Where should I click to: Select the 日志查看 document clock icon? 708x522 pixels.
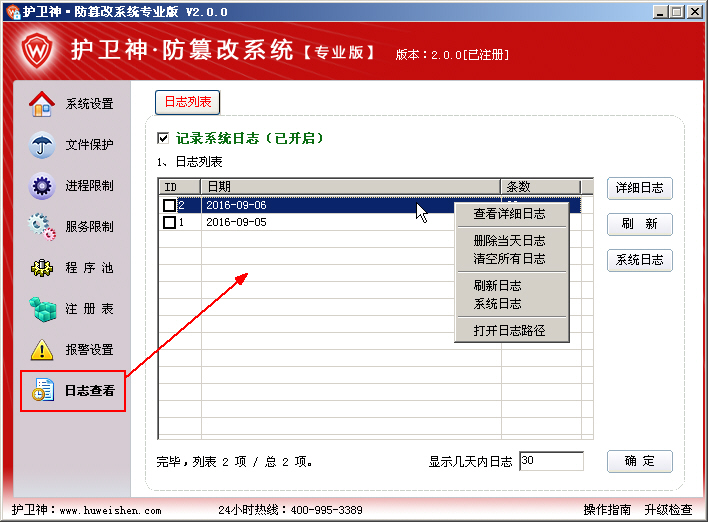click(43, 390)
